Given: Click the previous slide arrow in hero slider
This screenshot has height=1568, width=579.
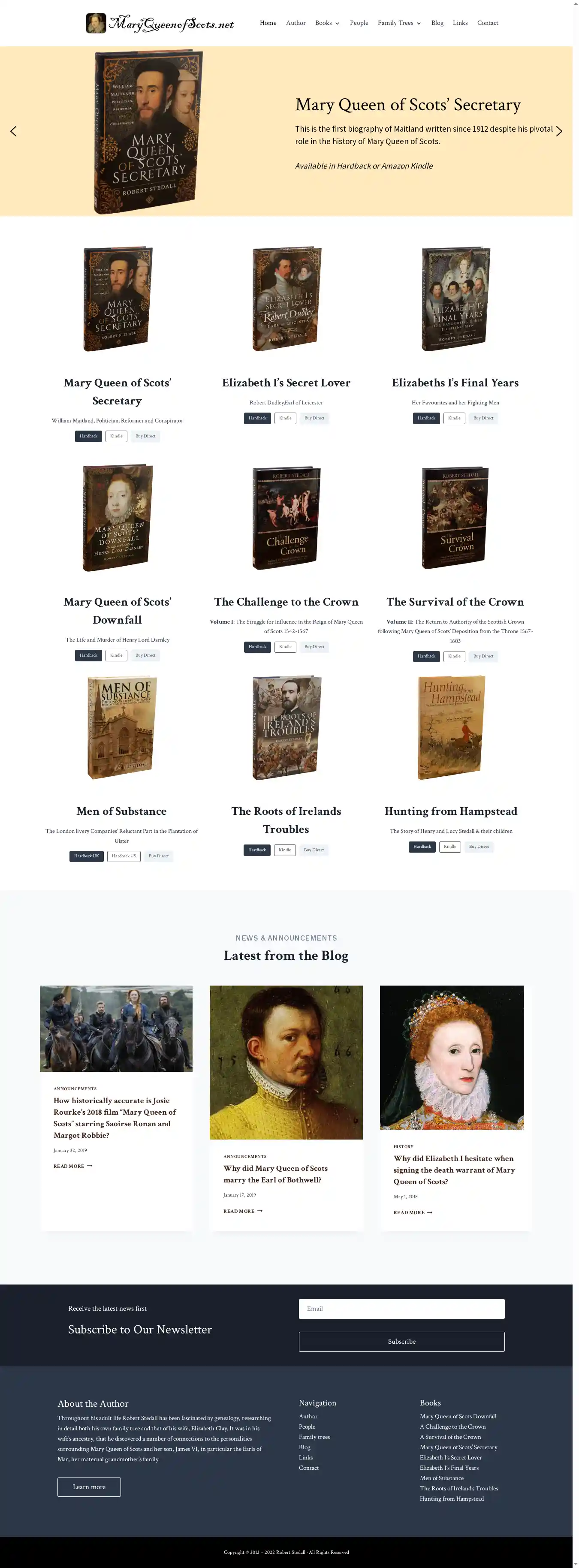Looking at the screenshot, I should point(13,132).
